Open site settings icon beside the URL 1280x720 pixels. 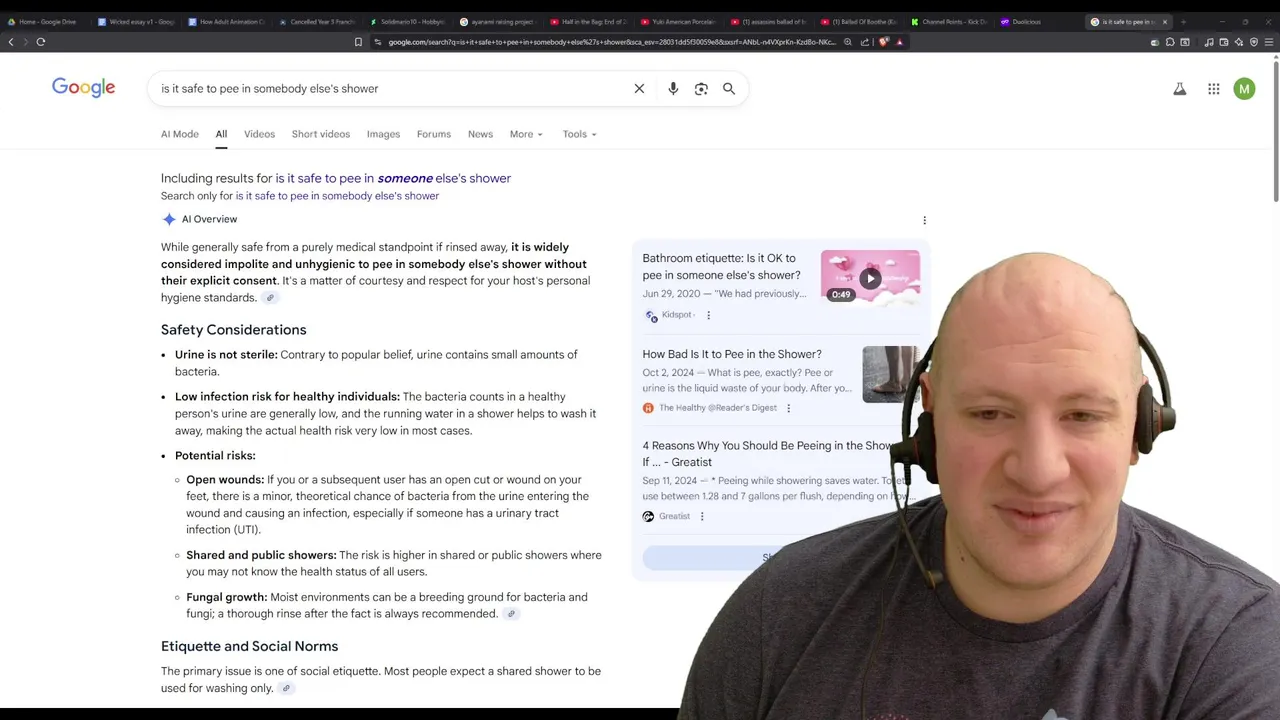379,42
